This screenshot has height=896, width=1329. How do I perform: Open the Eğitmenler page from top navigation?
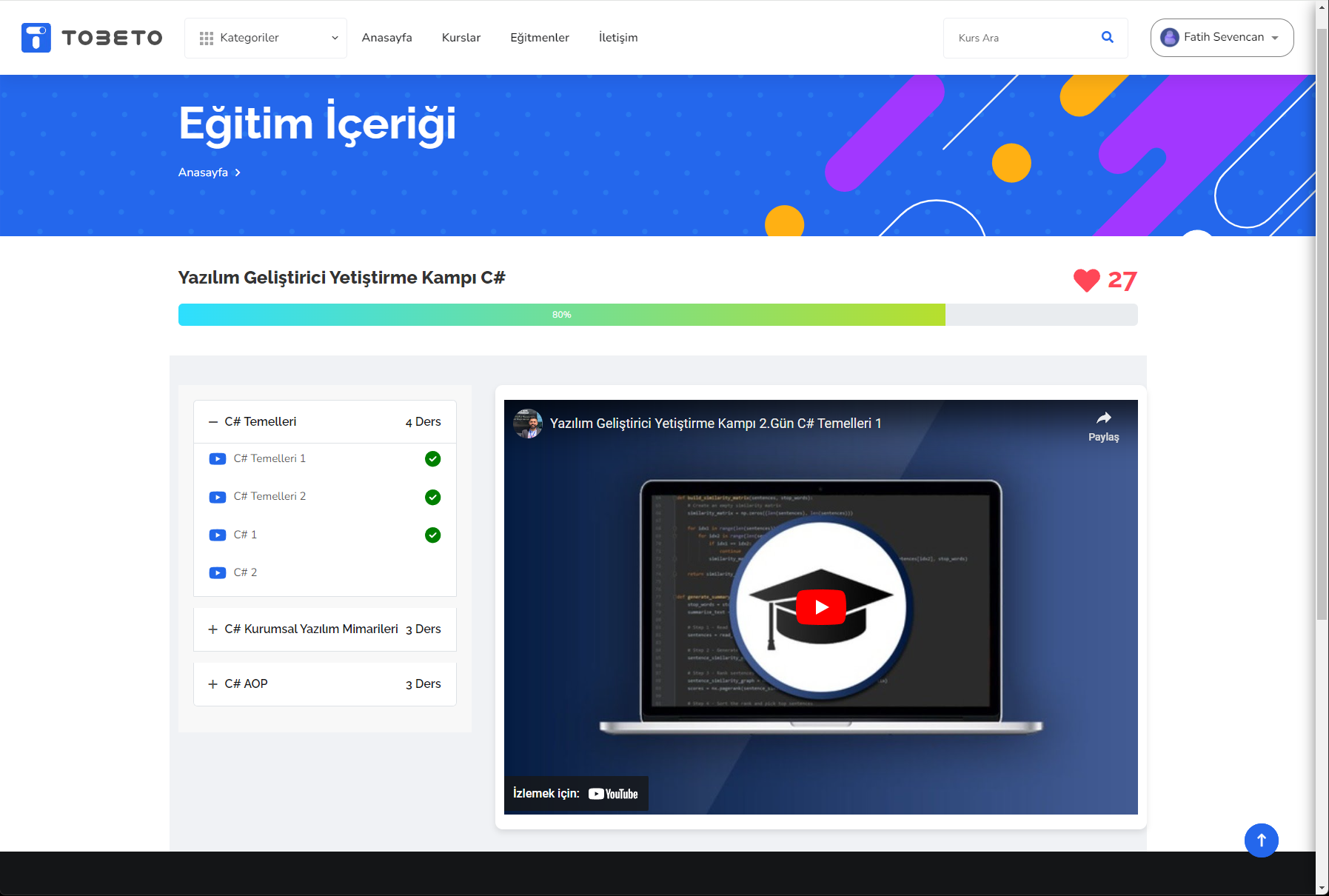pos(539,37)
